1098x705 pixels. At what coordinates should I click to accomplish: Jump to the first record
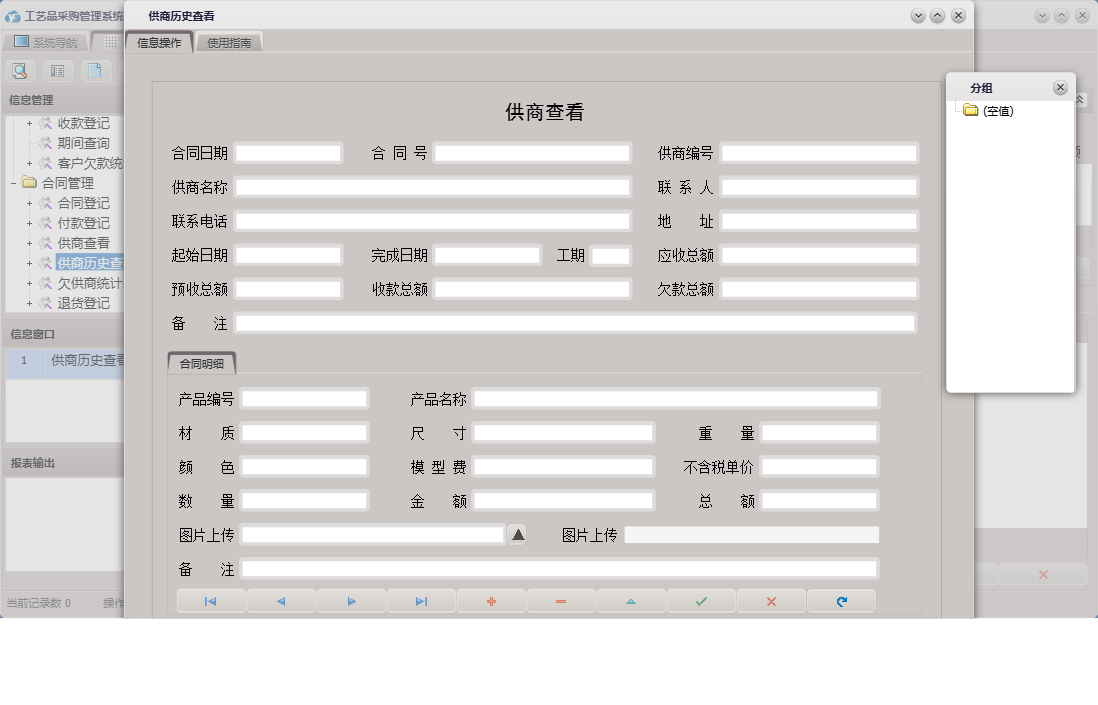coord(211,600)
